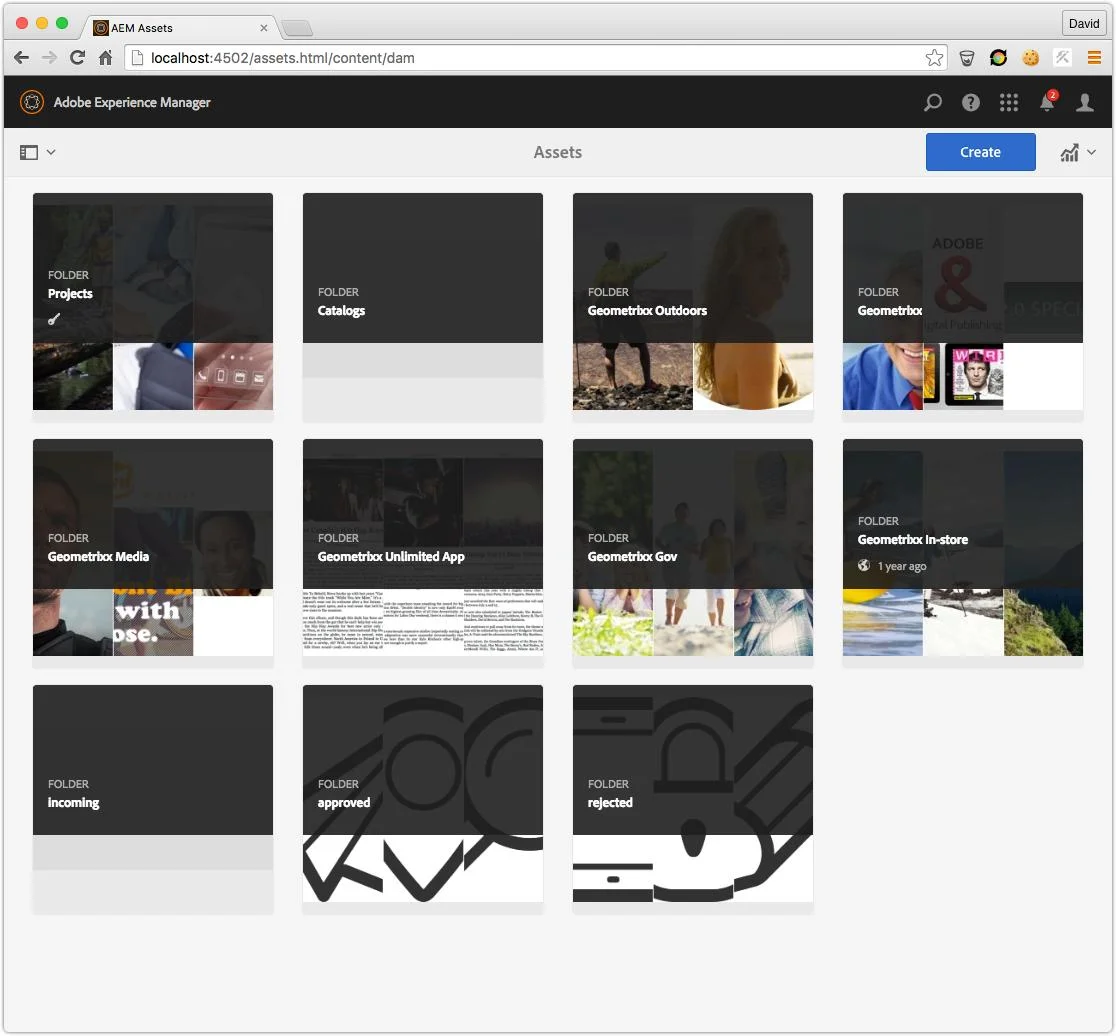Expand the rail selector chevron

click(x=51, y=152)
